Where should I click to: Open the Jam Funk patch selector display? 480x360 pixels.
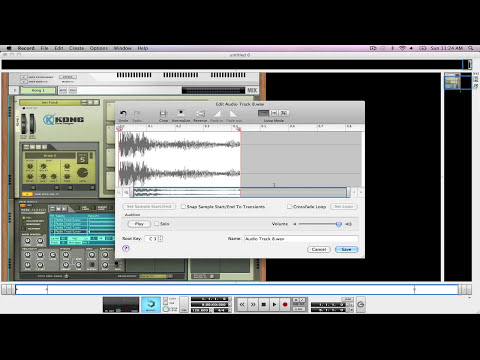click(50, 102)
